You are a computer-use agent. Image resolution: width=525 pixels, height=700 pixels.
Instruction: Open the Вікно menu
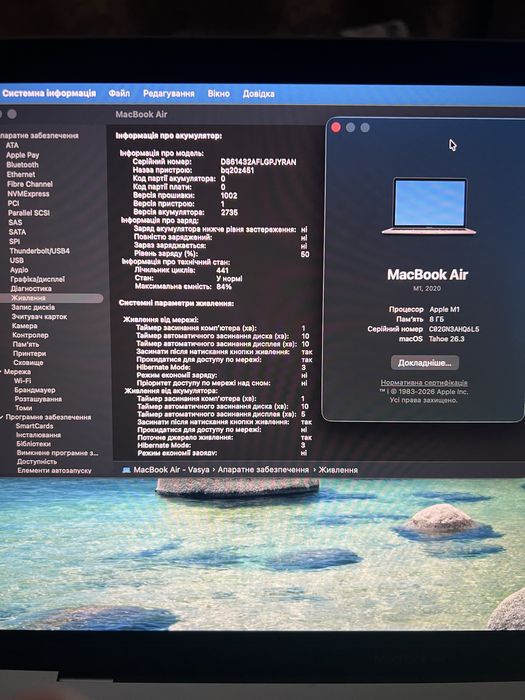point(219,94)
